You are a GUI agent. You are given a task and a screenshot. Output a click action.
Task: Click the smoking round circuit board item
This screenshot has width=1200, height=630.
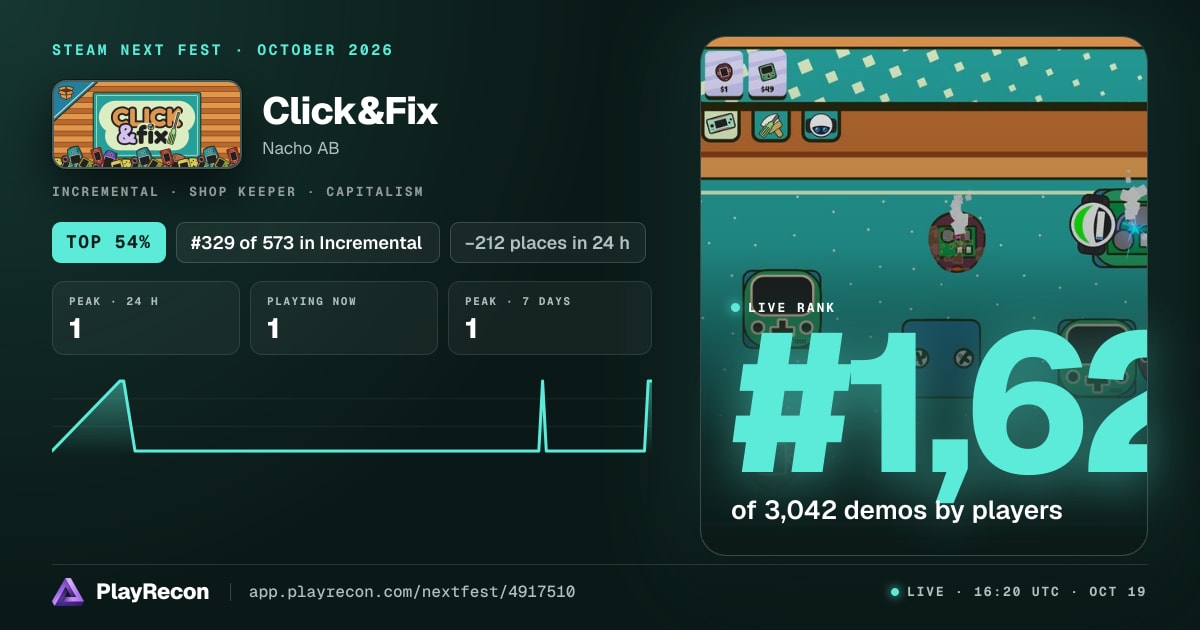(957, 241)
